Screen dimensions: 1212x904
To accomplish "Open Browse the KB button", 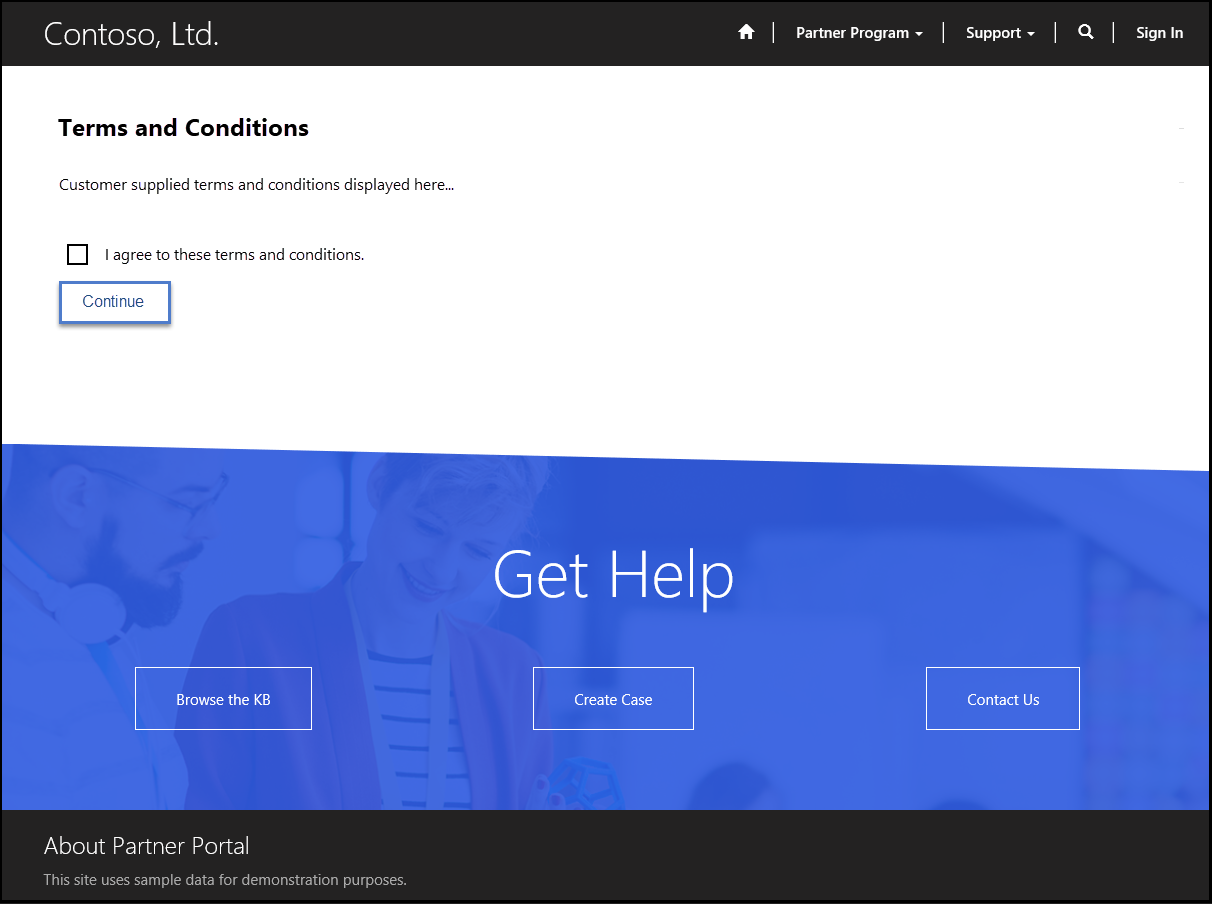I will [223, 698].
